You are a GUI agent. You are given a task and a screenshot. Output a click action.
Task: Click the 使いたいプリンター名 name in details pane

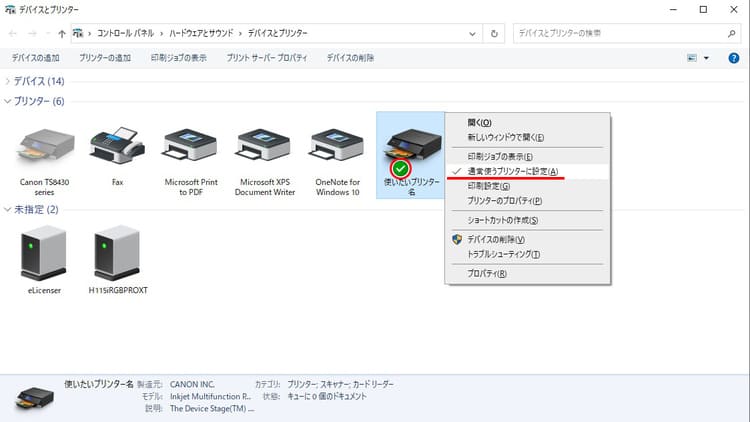pos(99,384)
